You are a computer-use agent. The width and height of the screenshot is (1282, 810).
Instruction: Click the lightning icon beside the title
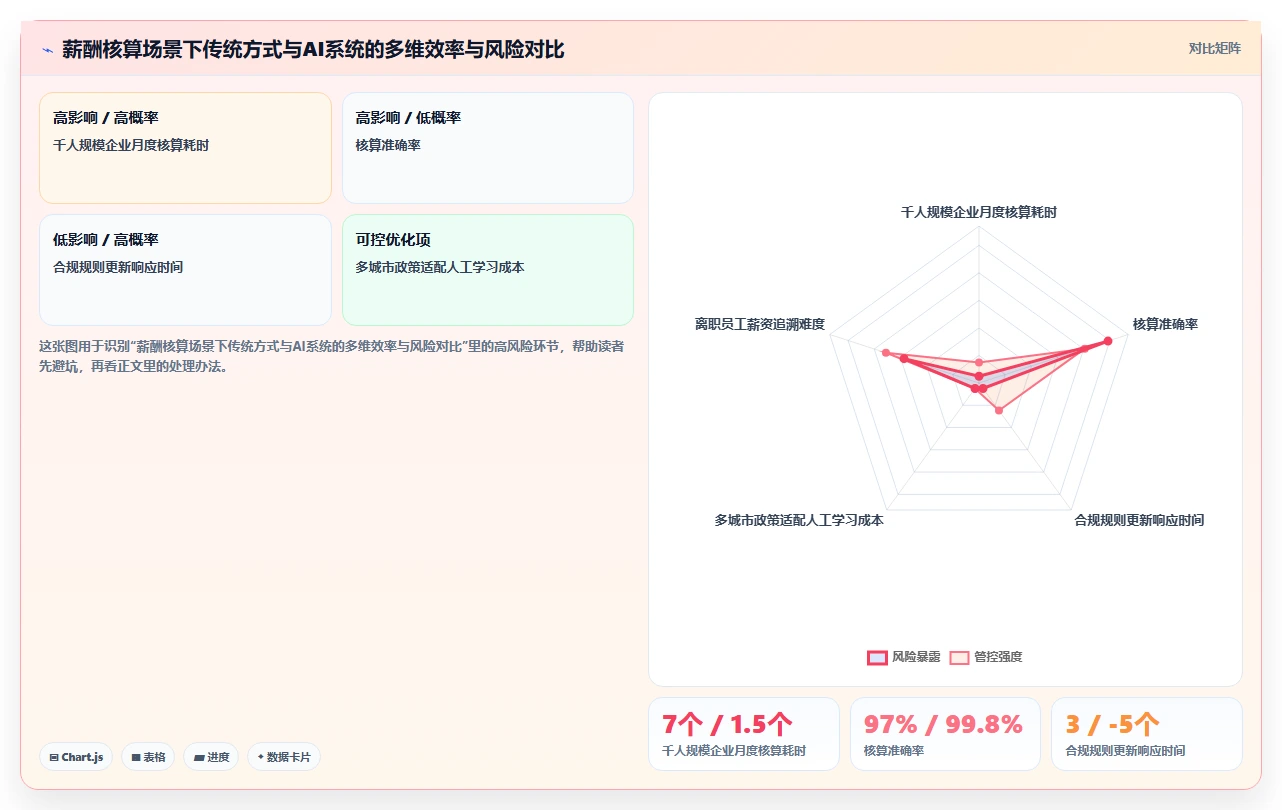point(47,49)
